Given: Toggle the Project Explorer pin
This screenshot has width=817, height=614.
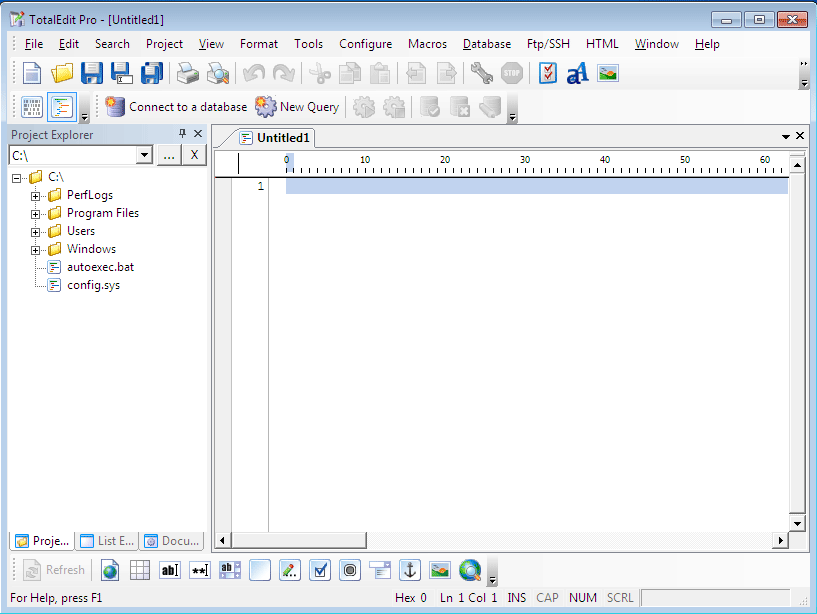Looking at the screenshot, I should click(182, 134).
